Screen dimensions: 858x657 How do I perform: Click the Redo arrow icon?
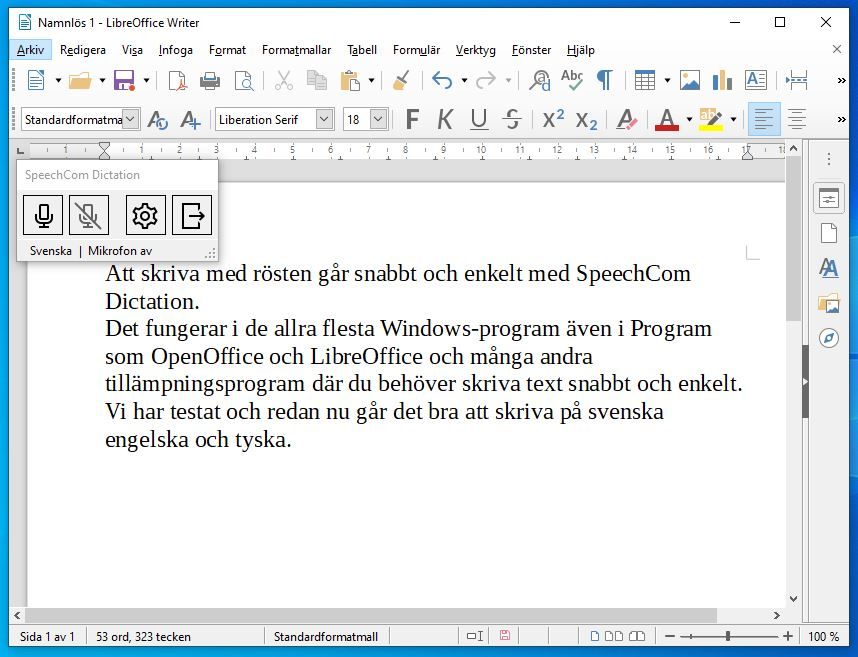click(485, 81)
